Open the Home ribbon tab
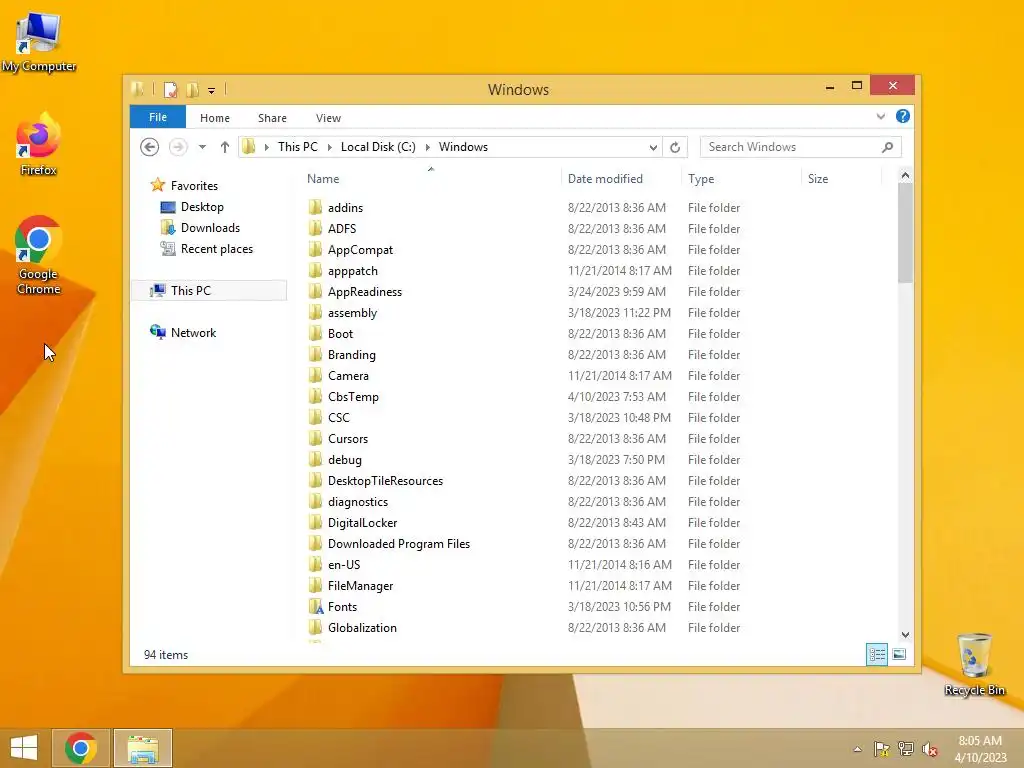This screenshot has height=768, width=1024. pos(215,118)
